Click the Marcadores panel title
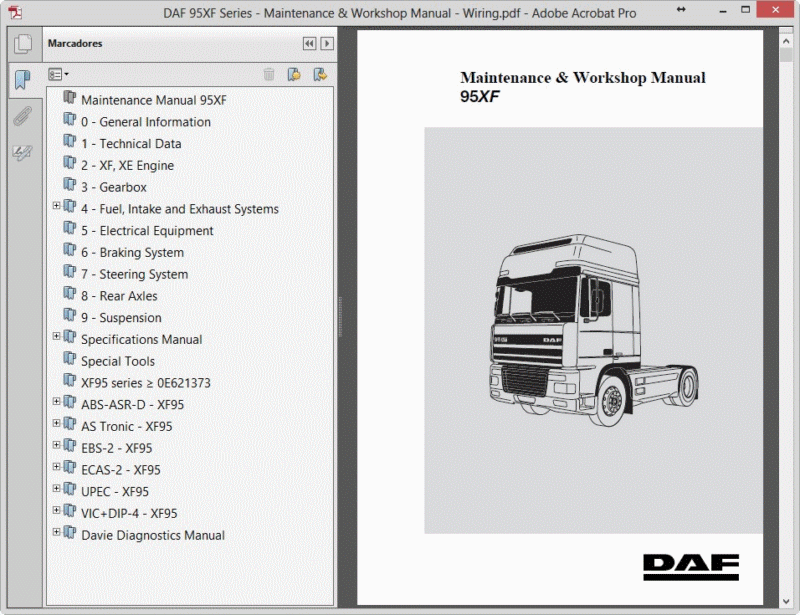This screenshot has width=800, height=615. coord(75,43)
